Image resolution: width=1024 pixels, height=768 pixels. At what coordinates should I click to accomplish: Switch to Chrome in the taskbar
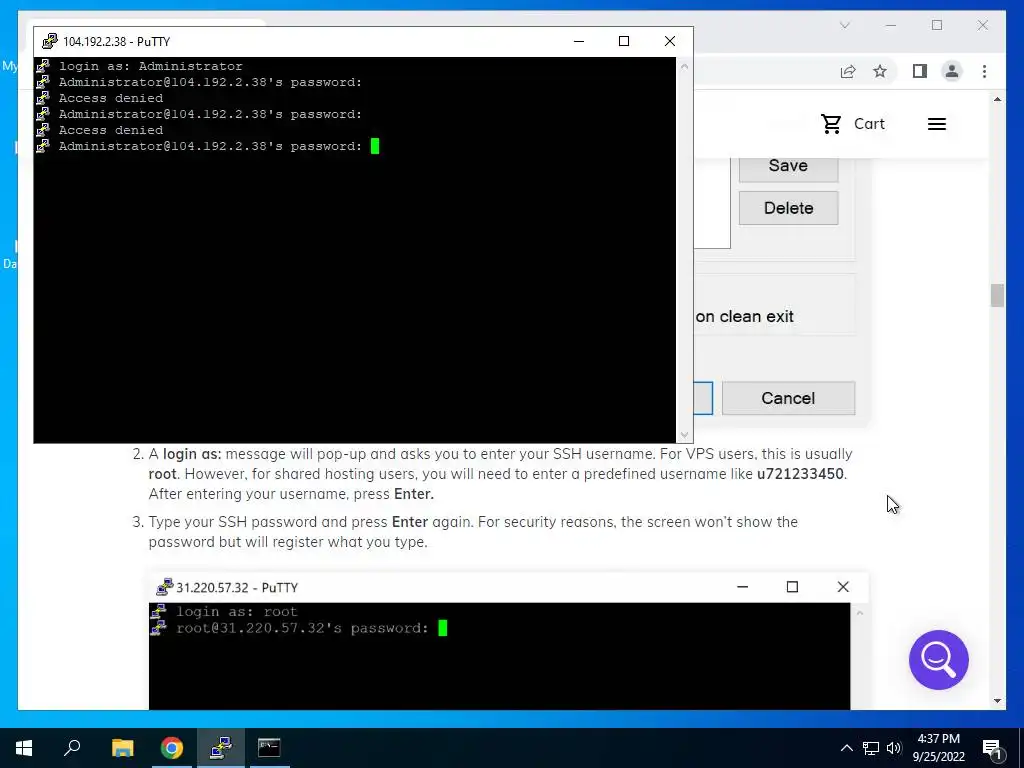point(172,748)
